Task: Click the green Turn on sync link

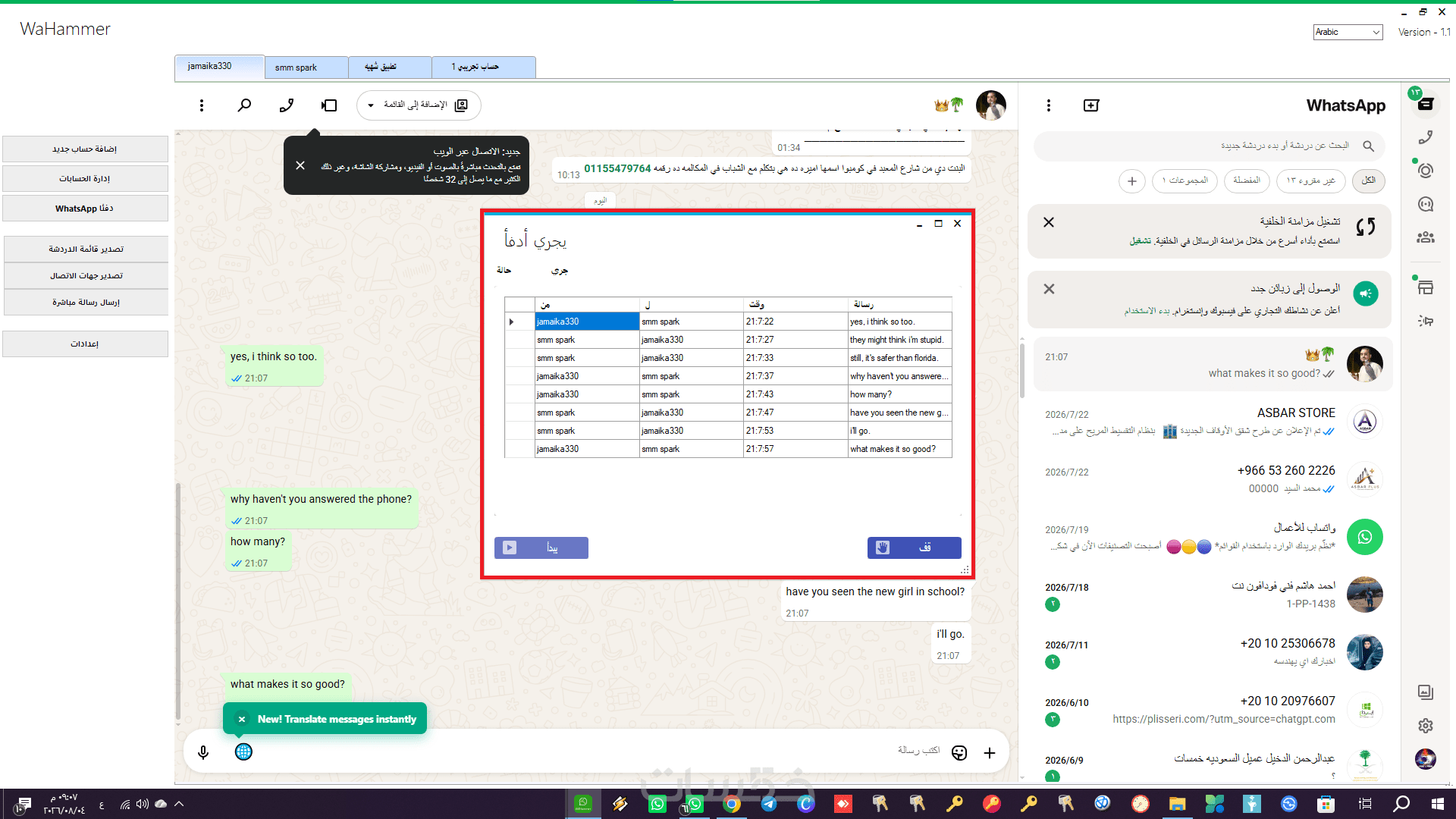Action: click(x=1141, y=241)
